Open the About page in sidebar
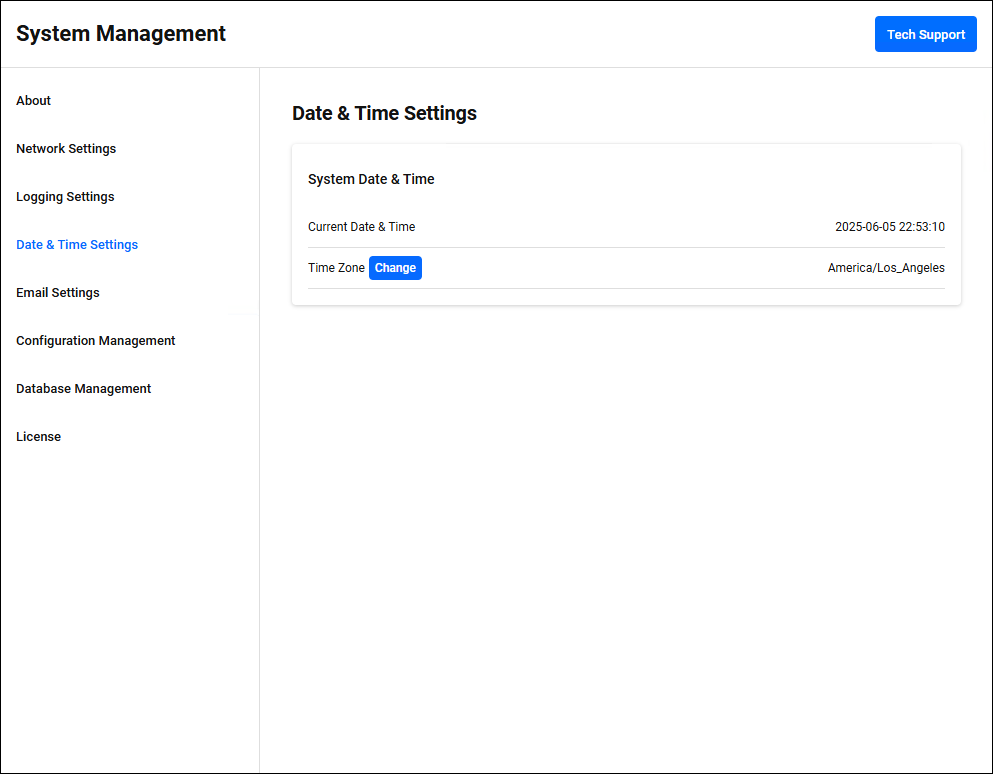 click(x=33, y=101)
